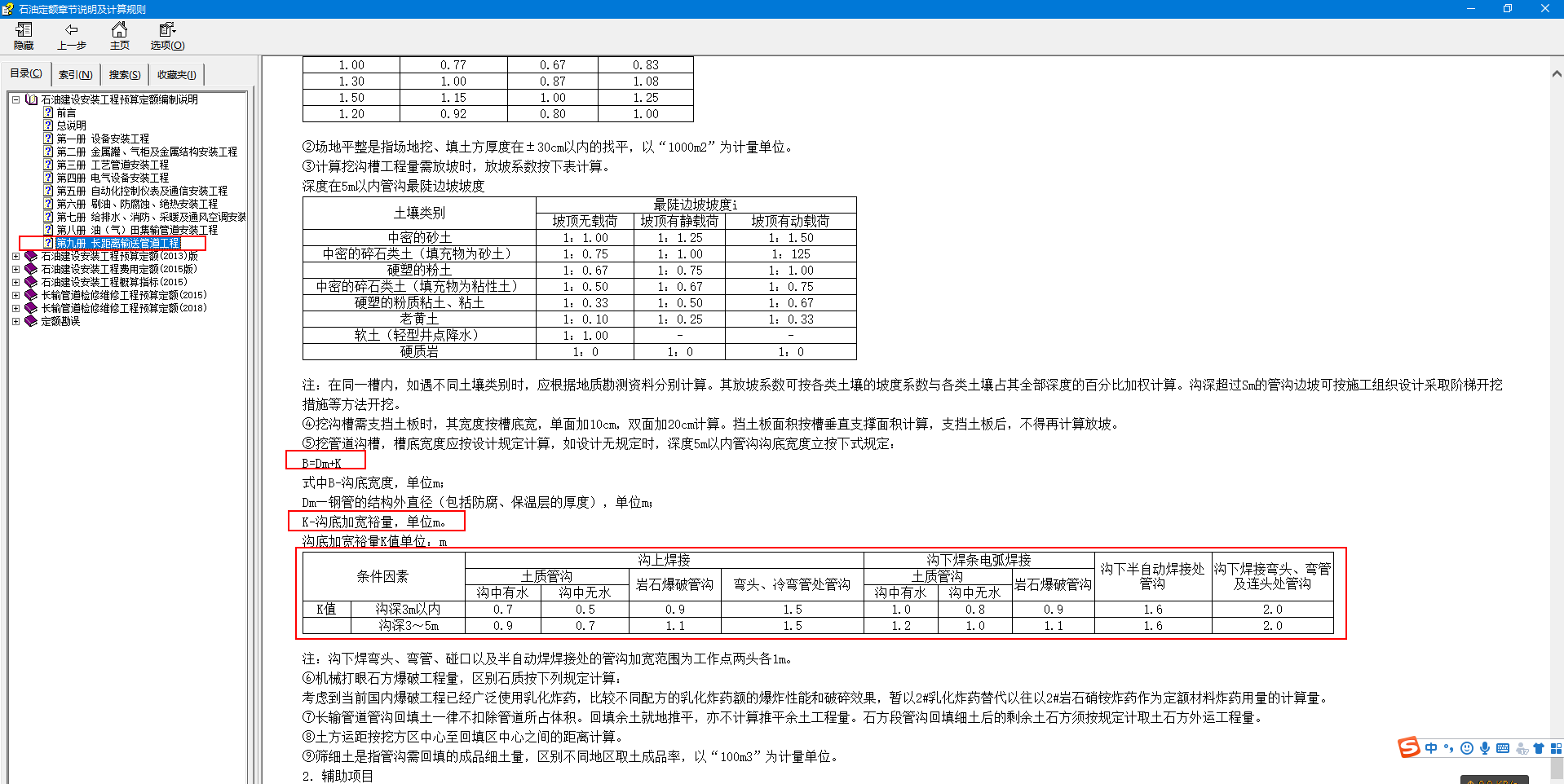This screenshot has width=1564, height=784.
Task: Click the Sogou S logo on IME bar
Action: click(x=1408, y=747)
